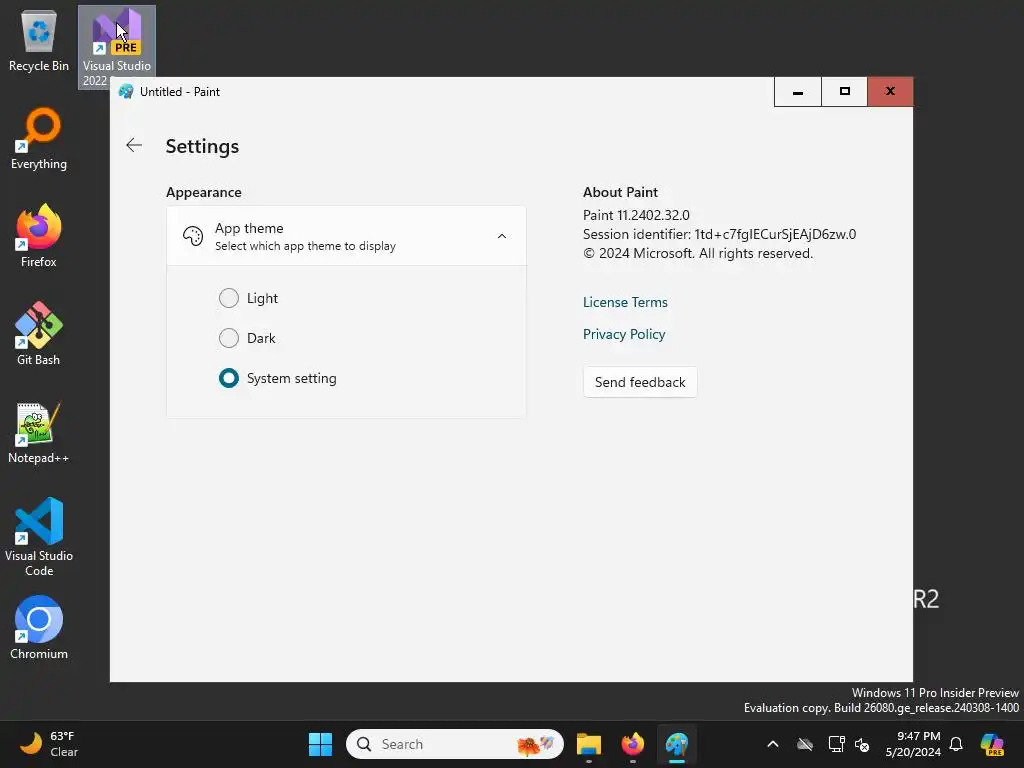Open the Windows Start menu
1024x768 pixels.
click(x=320, y=744)
